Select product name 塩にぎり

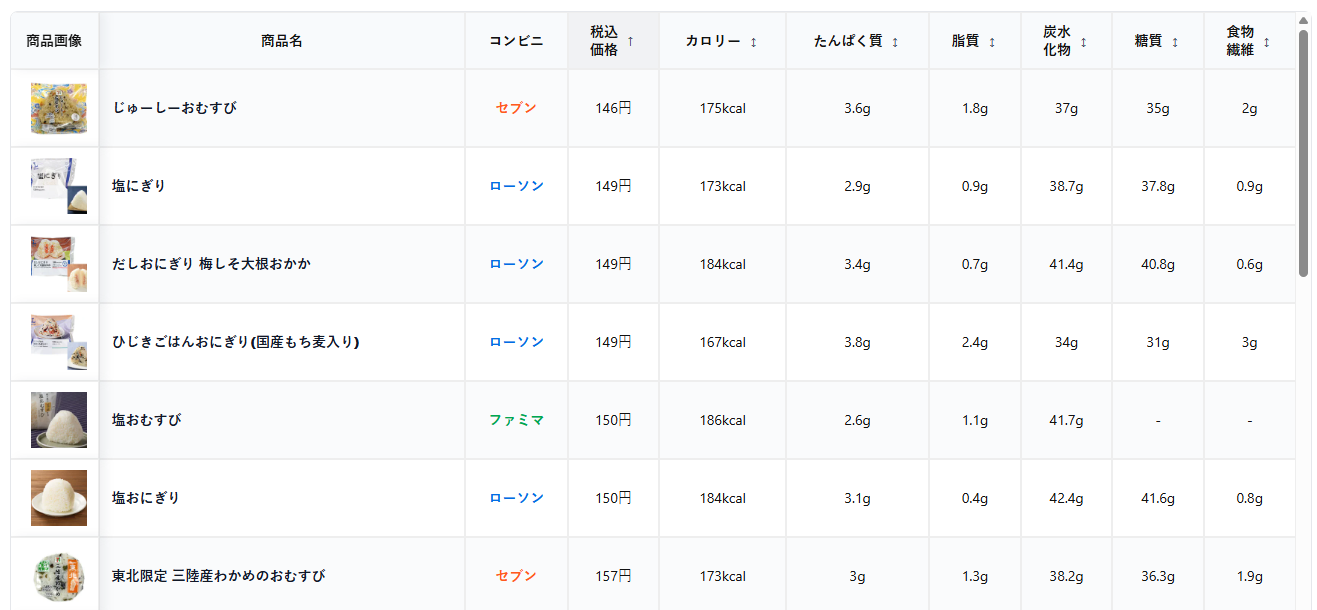139,186
